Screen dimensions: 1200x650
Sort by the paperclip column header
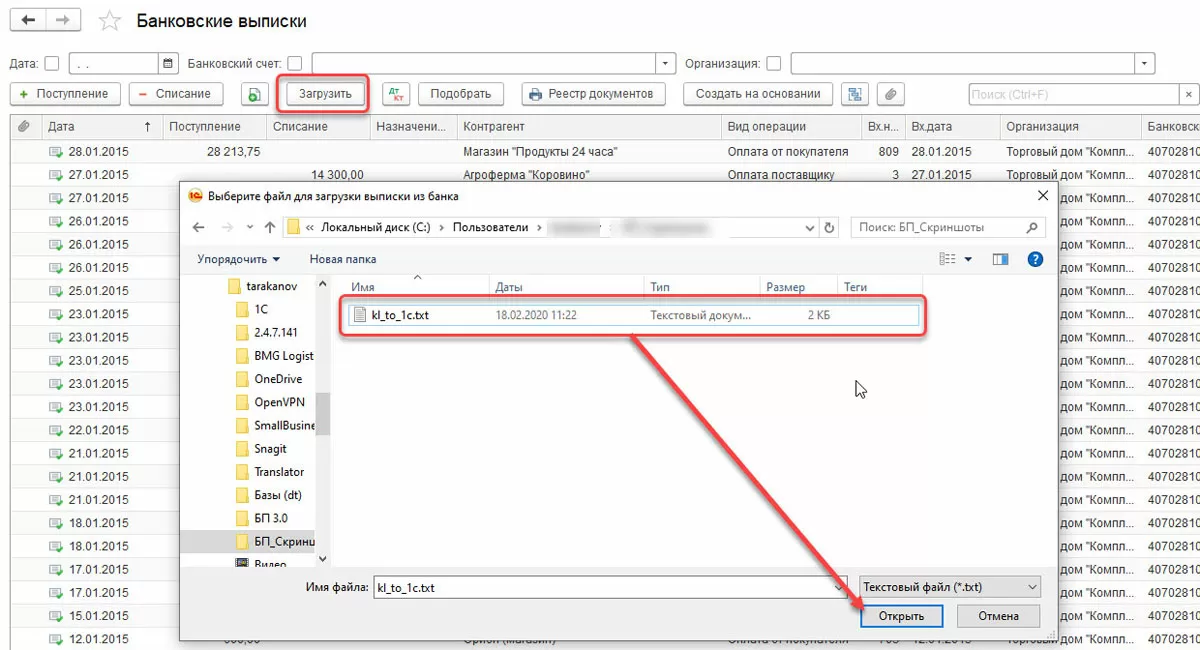pyautogui.click(x=24, y=127)
